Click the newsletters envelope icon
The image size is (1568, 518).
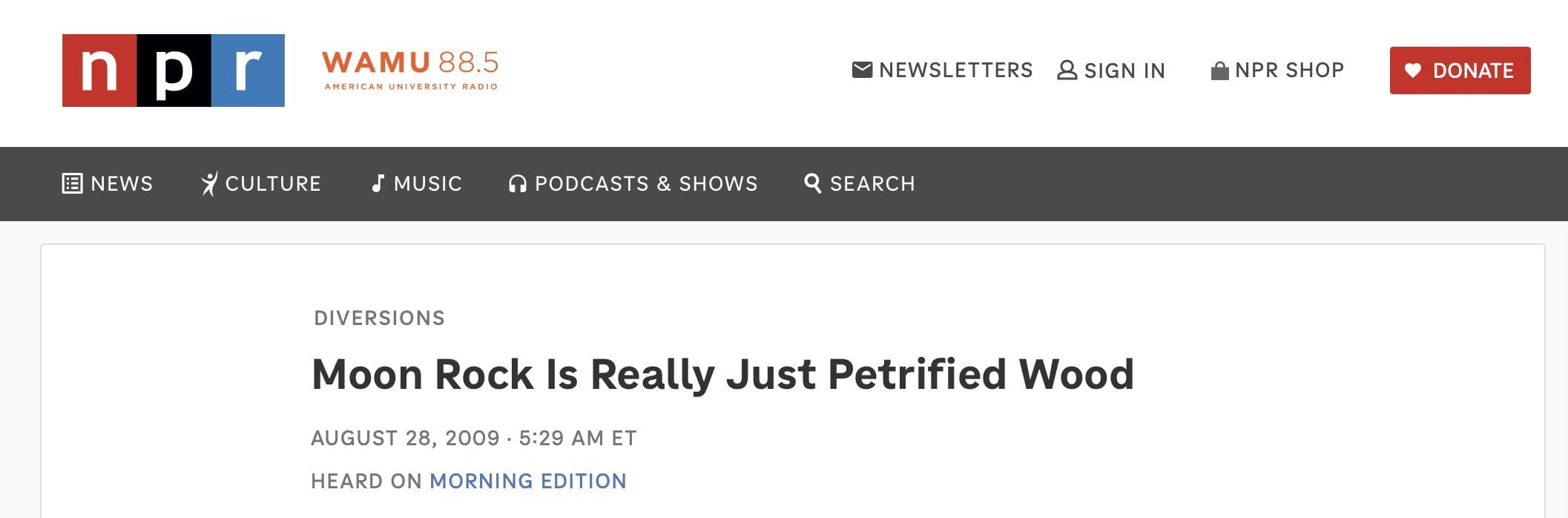(x=862, y=70)
